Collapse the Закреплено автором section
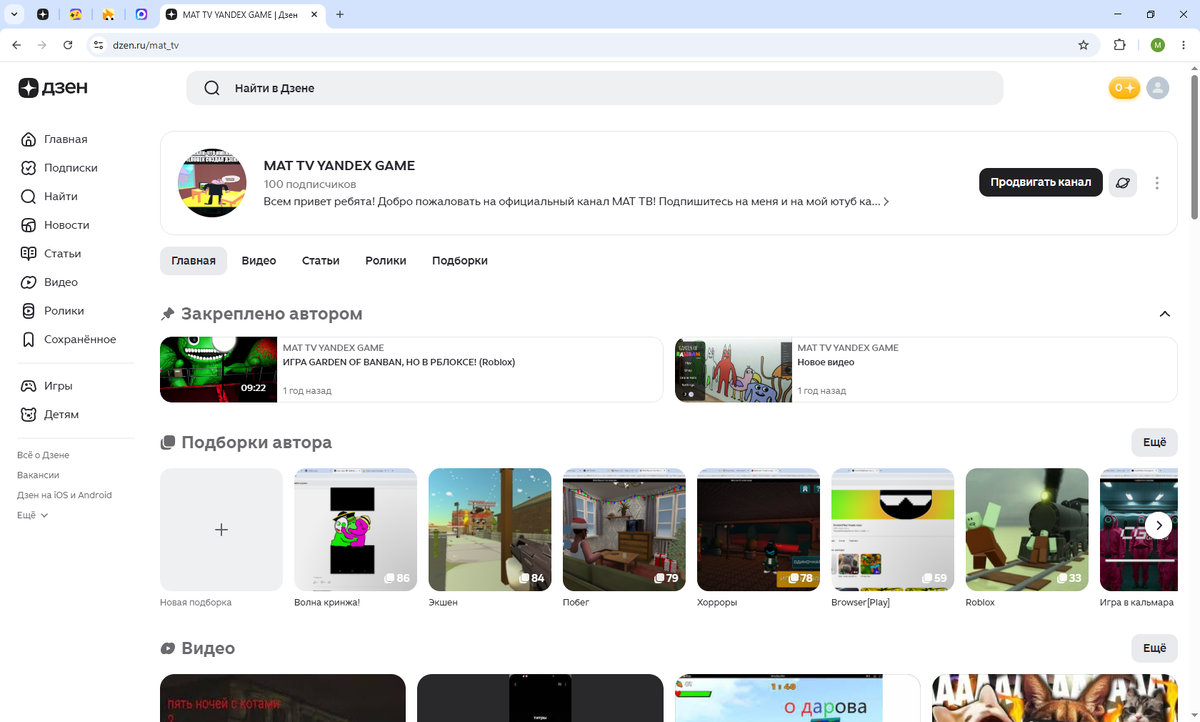1200x722 pixels. (1164, 314)
